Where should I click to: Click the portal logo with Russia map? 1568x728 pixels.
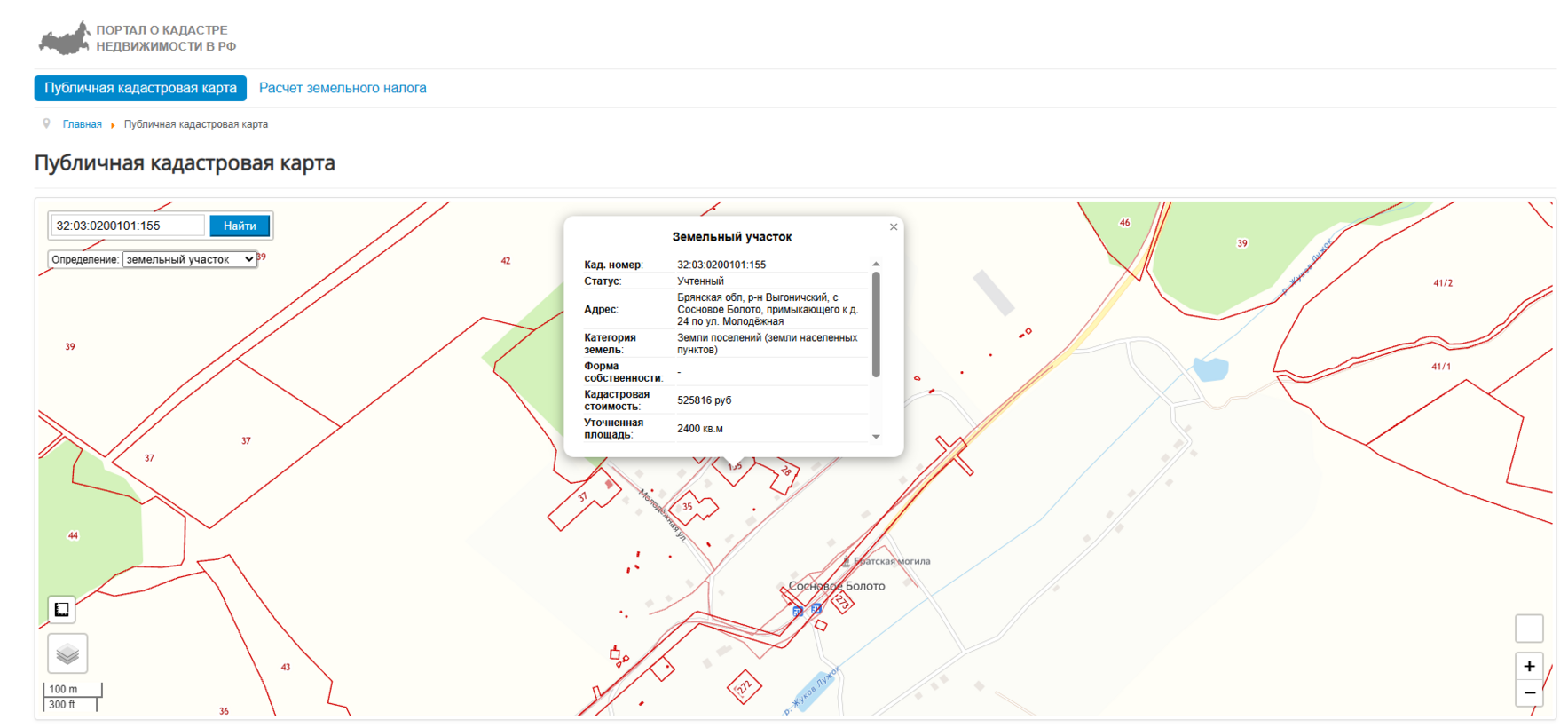(x=65, y=38)
